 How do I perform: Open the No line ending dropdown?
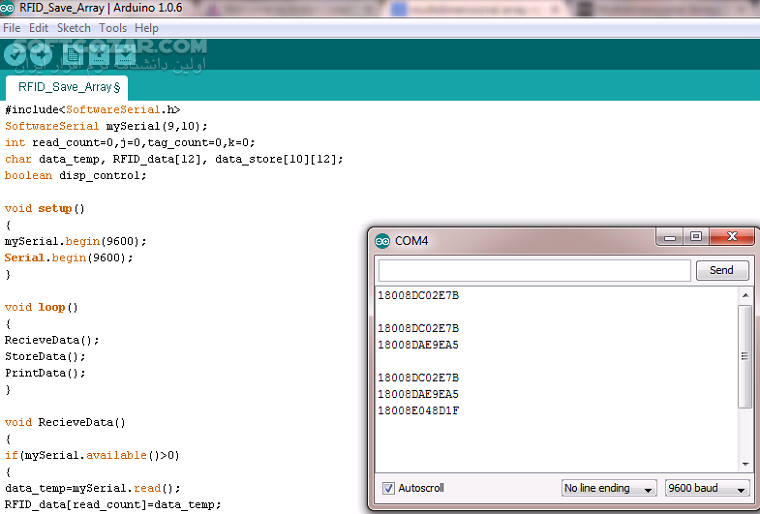pyautogui.click(x=609, y=488)
